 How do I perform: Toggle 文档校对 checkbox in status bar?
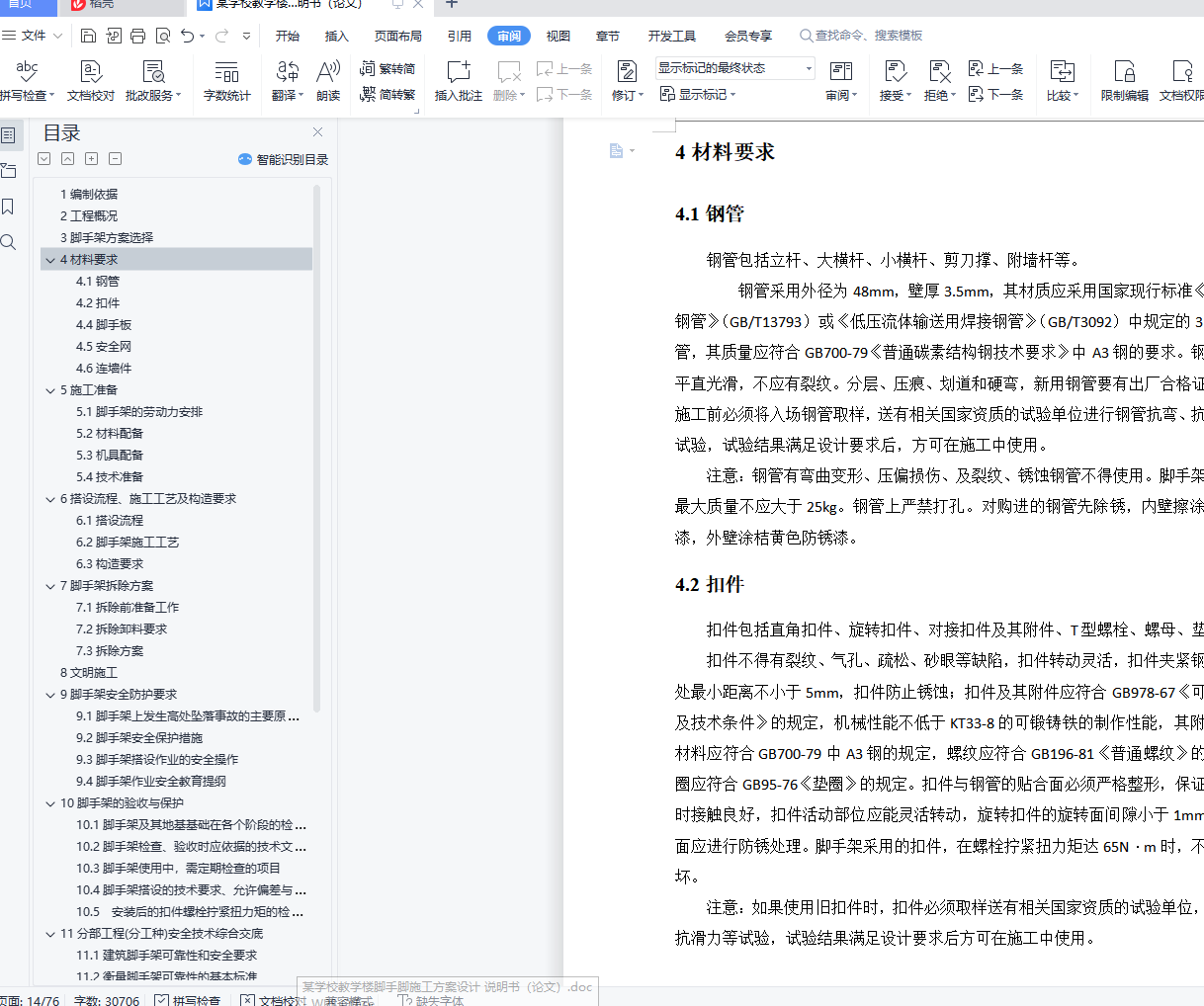(x=274, y=1000)
